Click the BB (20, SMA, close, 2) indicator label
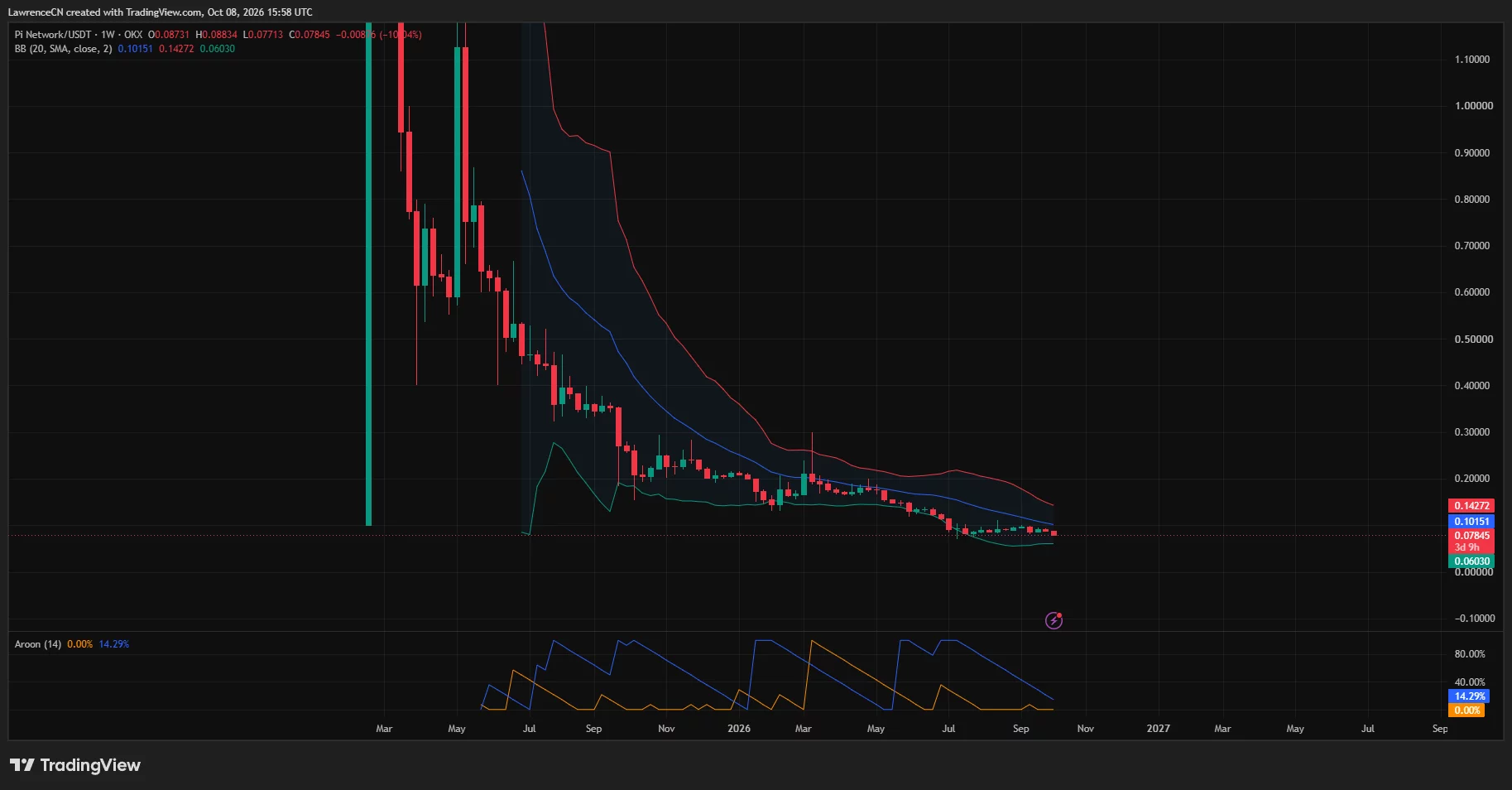The image size is (1512, 790). (x=63, y=49)
